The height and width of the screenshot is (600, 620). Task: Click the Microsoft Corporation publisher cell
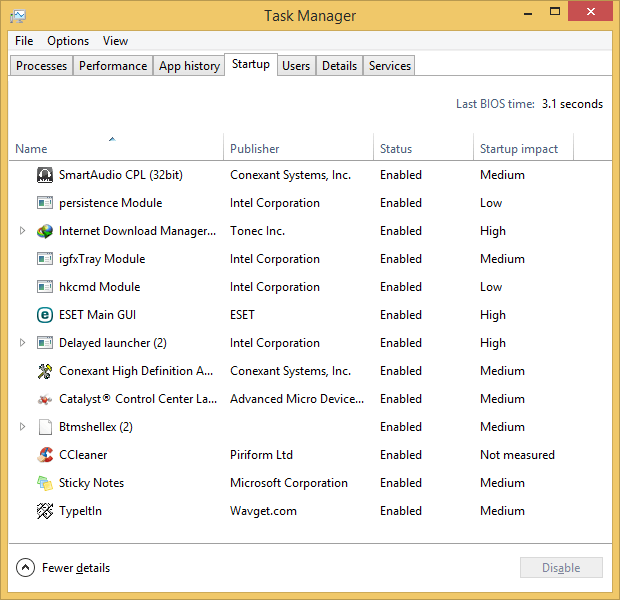289,483
